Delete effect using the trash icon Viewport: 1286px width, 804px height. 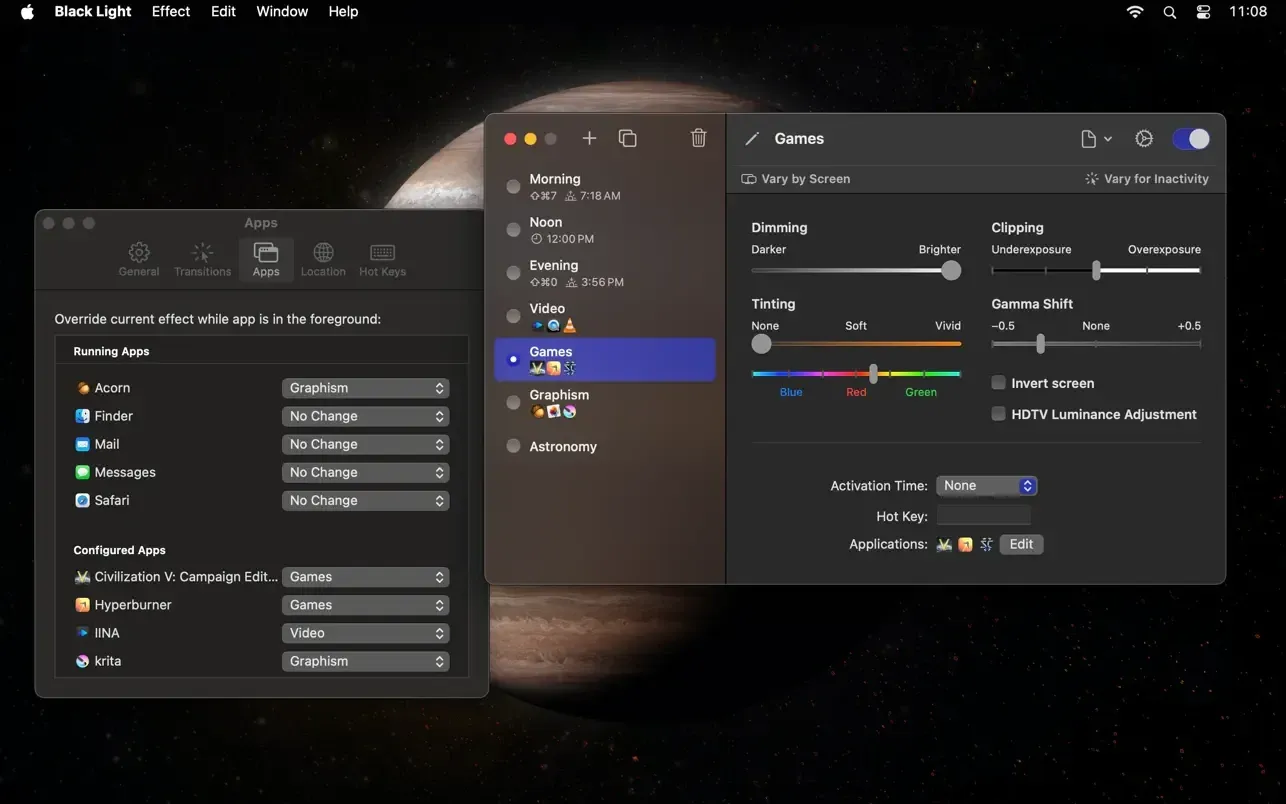[698, 138]
